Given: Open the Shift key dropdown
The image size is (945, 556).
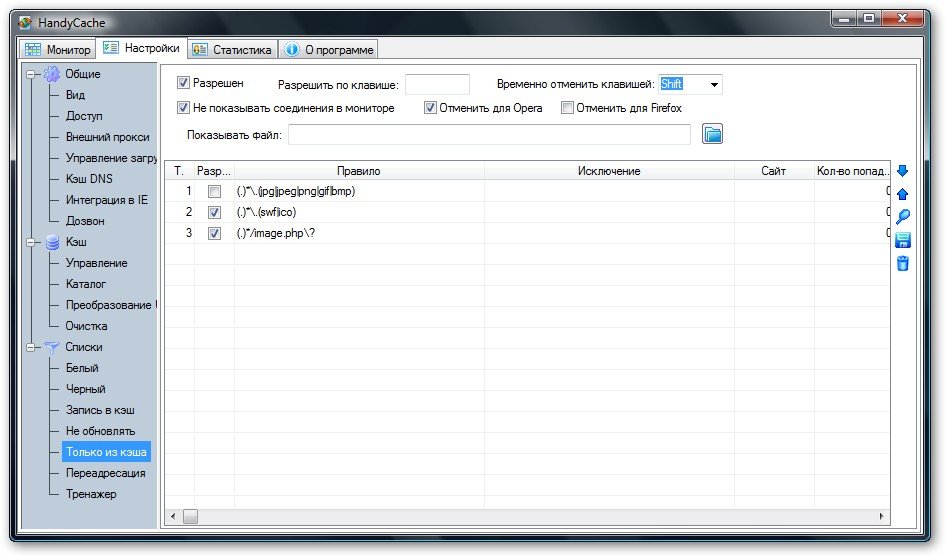Looking at the screenshot, I should 714,85.
